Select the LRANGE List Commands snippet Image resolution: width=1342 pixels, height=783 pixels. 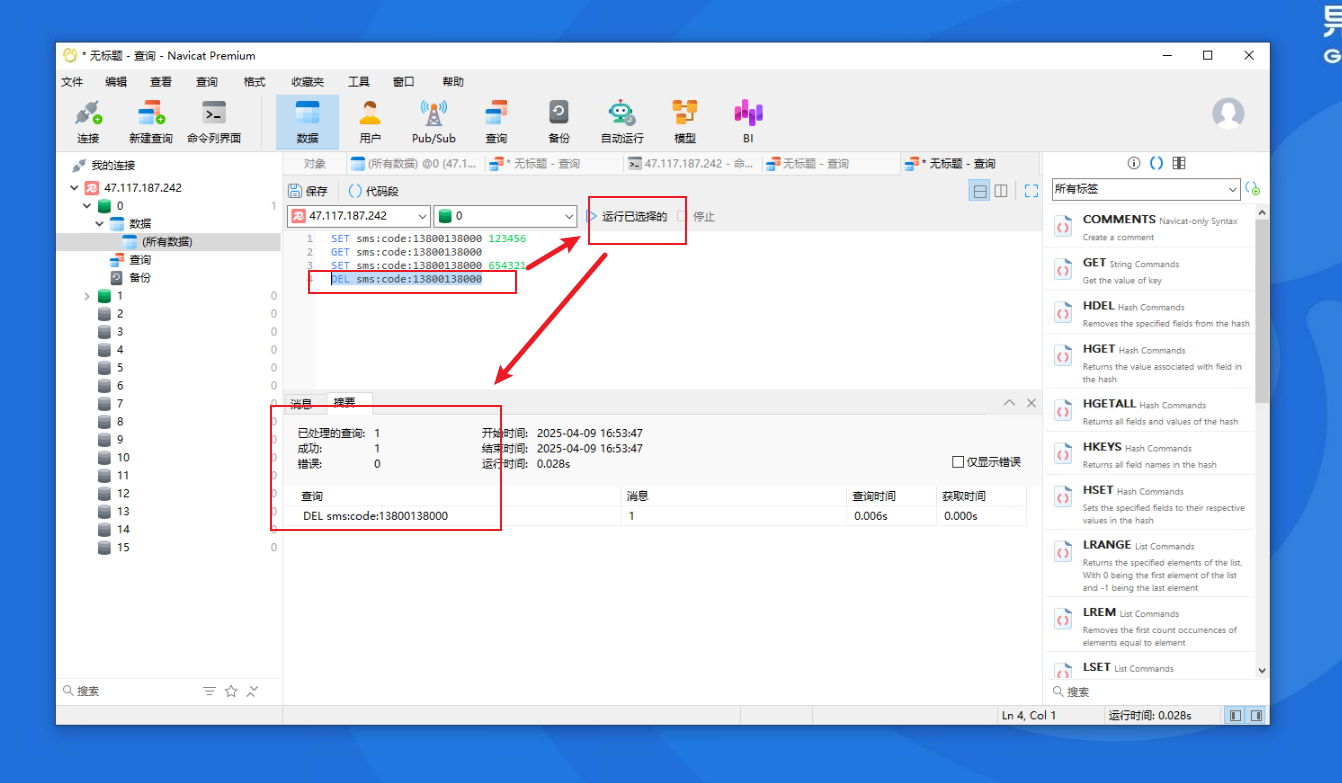click(1149, 566)
